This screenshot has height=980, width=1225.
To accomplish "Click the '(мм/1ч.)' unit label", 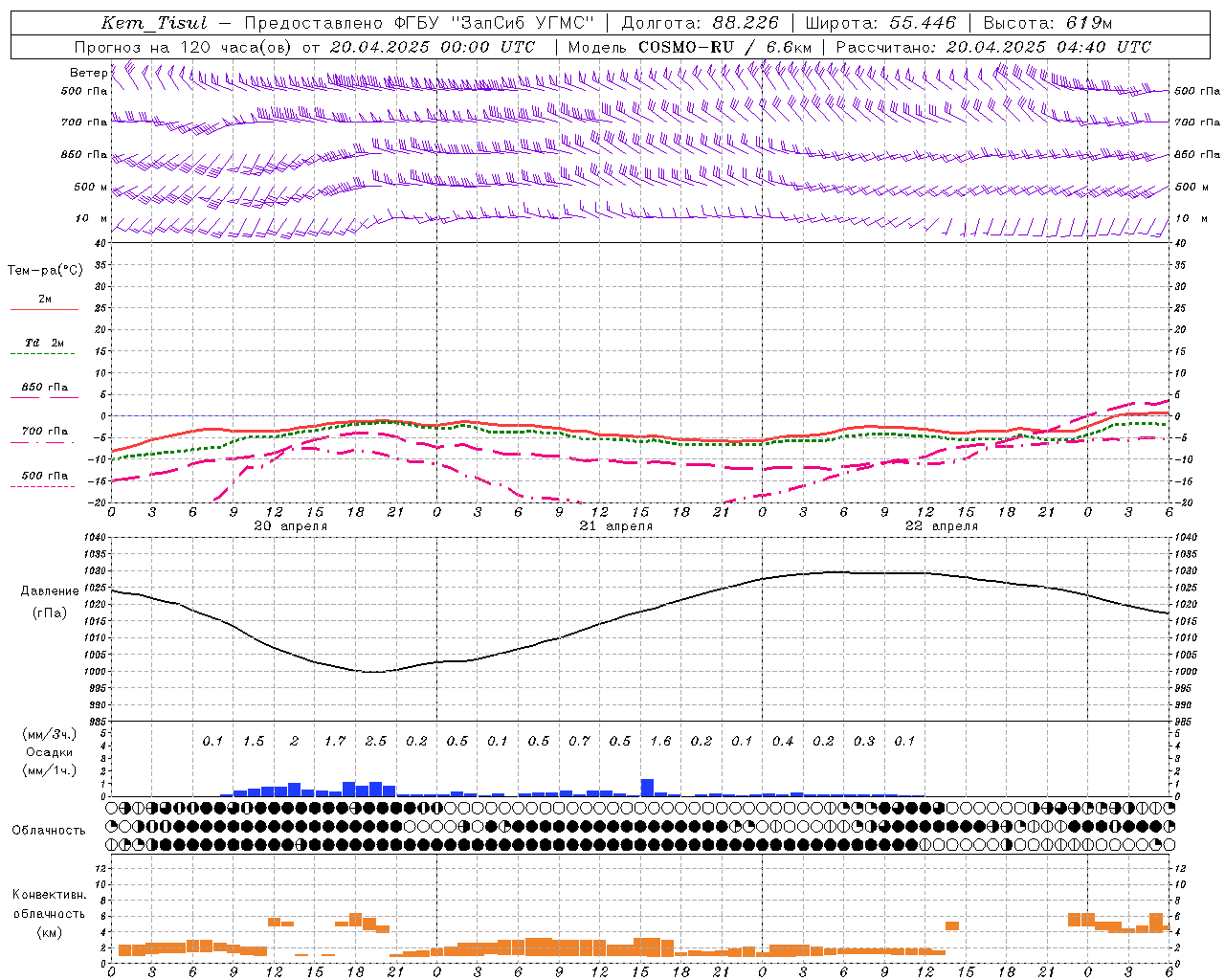I will pos(49,771).
